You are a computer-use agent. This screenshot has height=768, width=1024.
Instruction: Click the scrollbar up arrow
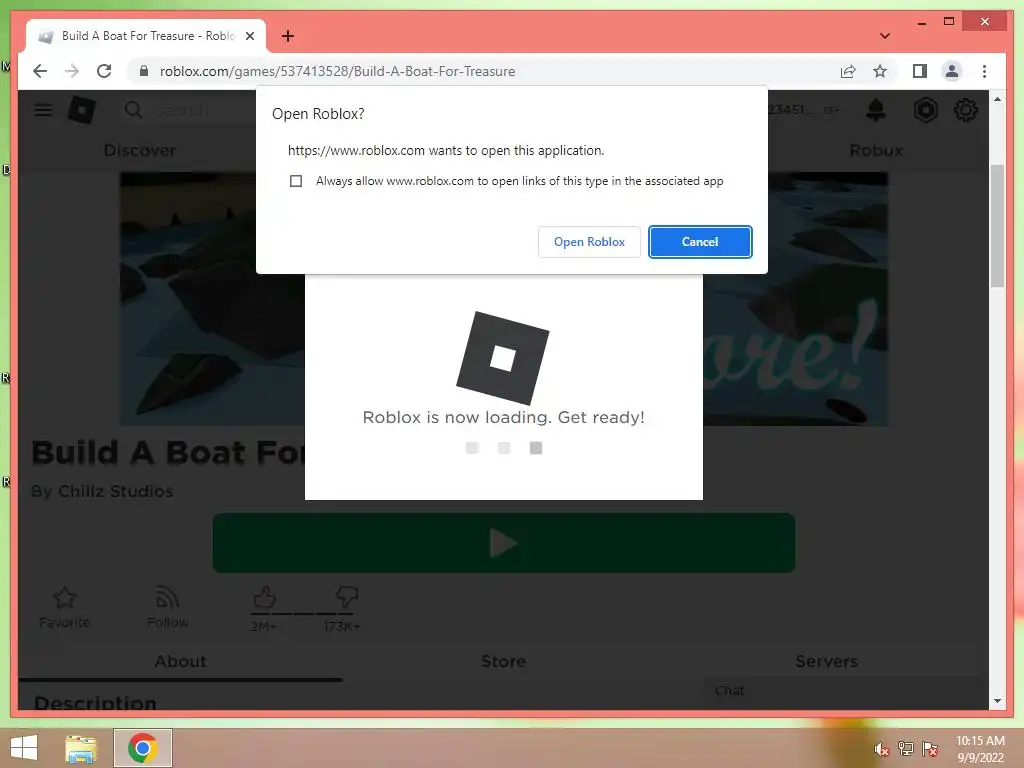click(997, 99)
